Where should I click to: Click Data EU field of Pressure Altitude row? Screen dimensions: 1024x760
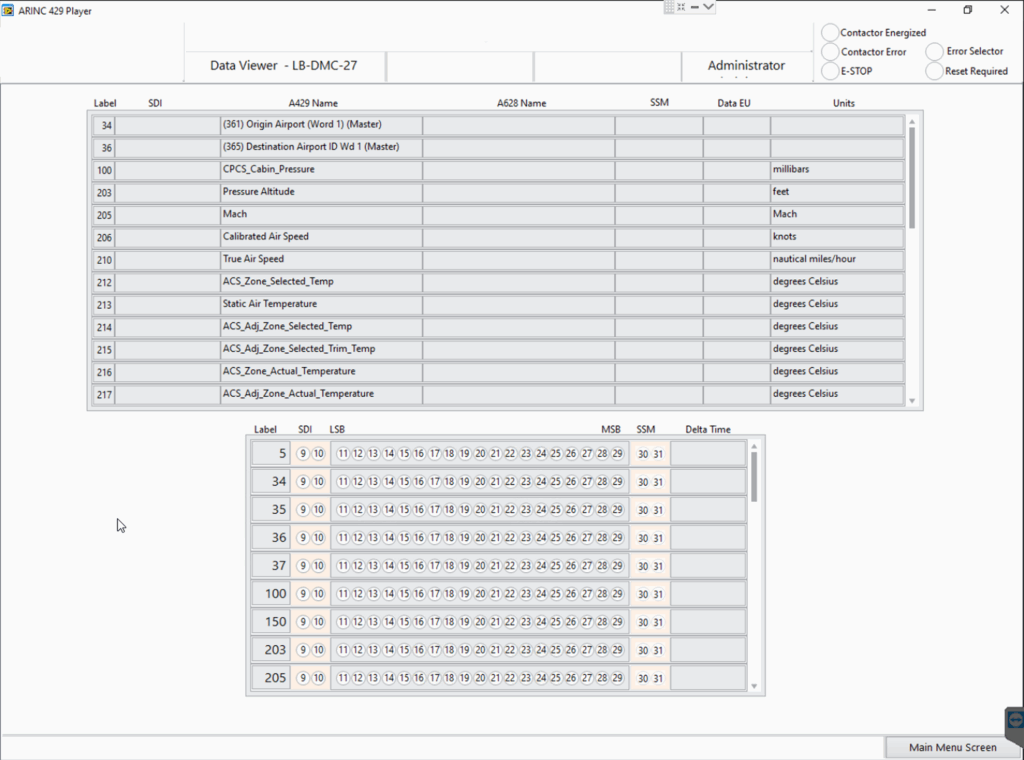[x=737, y=193]
